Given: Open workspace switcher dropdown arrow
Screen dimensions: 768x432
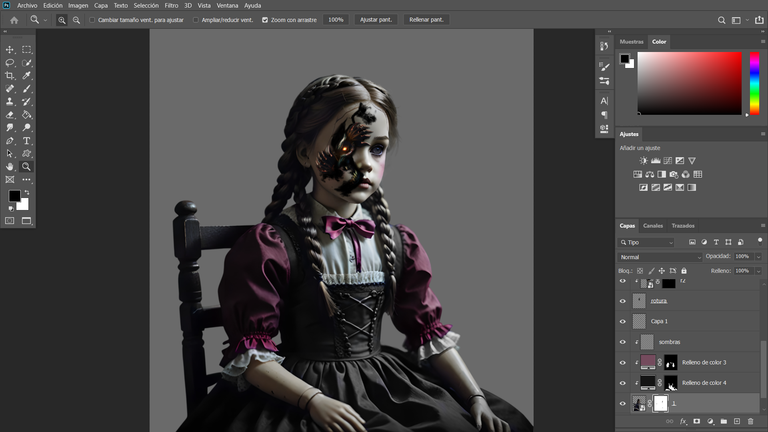Looking at the screenshot, I should pyautogui.click(x=747, y=20).
